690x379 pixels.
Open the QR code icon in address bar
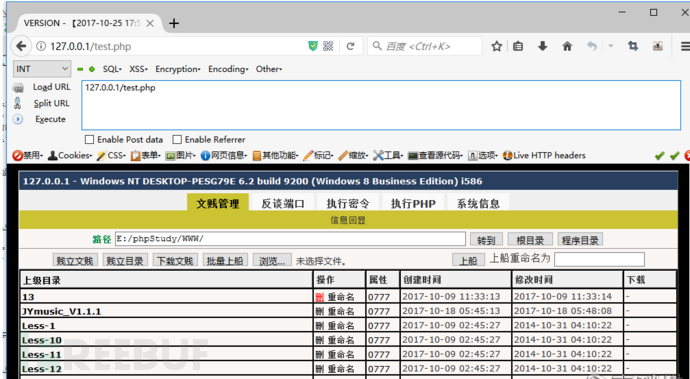[328, 46]
